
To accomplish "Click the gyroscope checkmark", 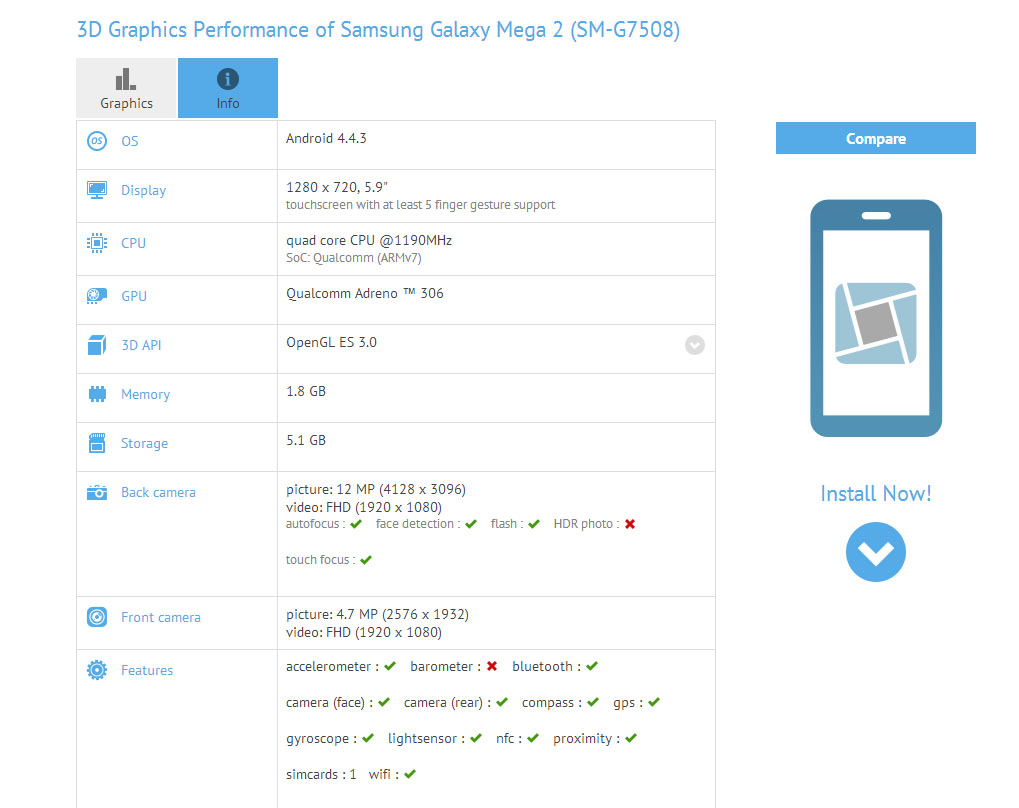I will coord(368,738).
